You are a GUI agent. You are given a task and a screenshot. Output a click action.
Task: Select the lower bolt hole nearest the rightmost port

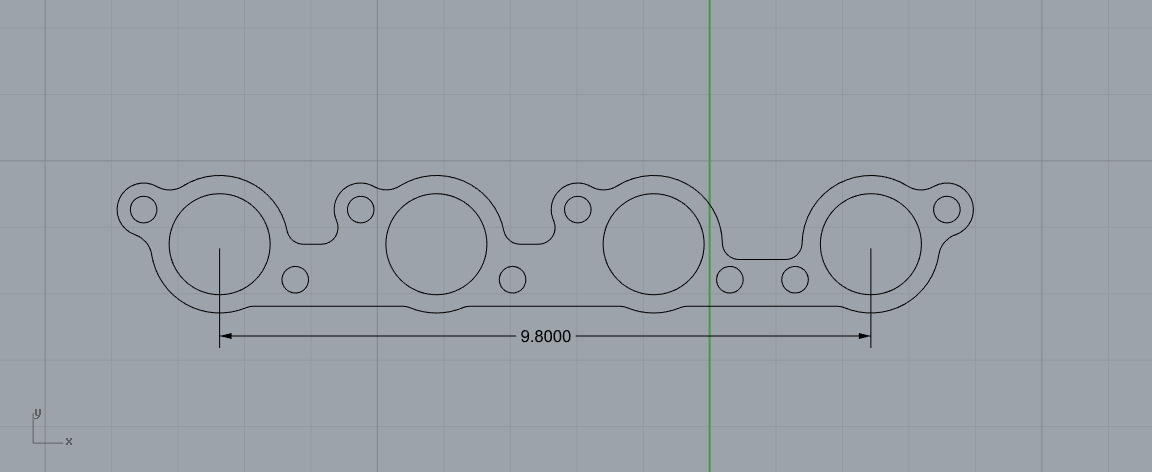pyautogui.click(x=795, y=279)
